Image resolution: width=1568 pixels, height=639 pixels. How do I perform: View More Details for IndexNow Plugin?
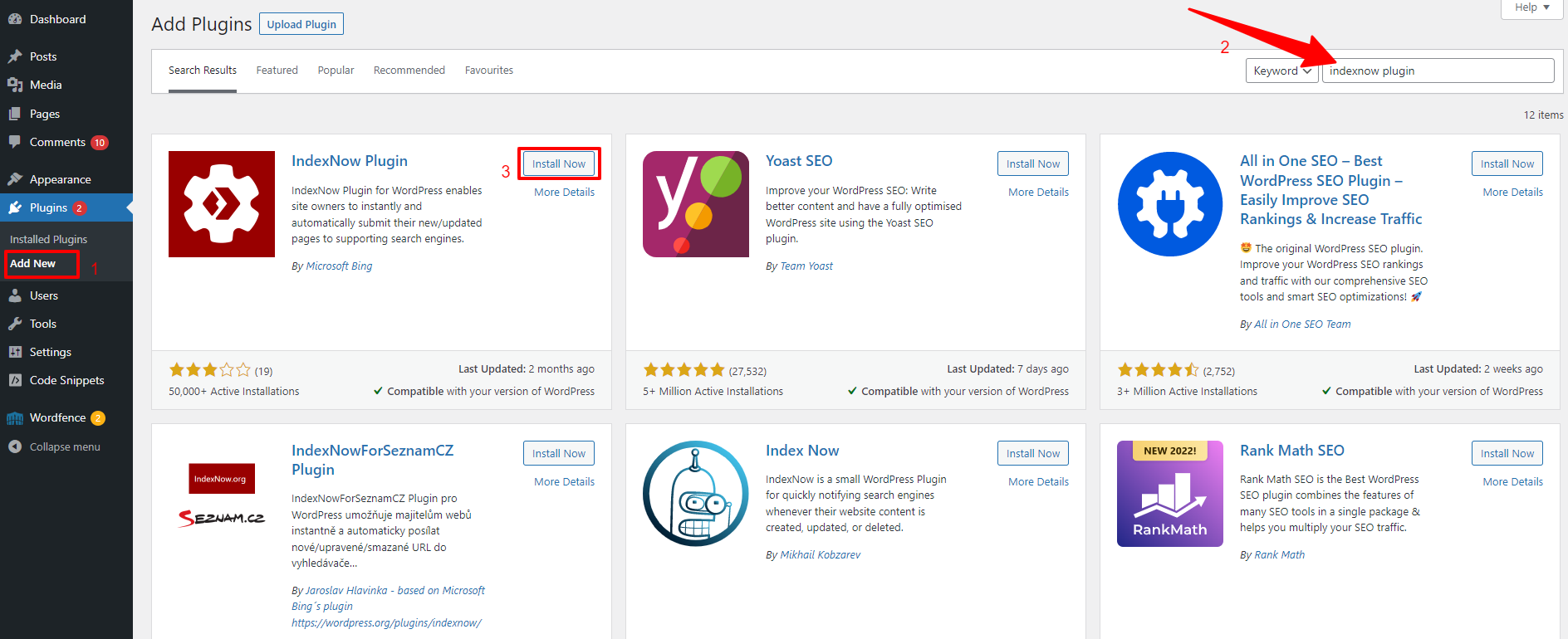coord(564,192)
